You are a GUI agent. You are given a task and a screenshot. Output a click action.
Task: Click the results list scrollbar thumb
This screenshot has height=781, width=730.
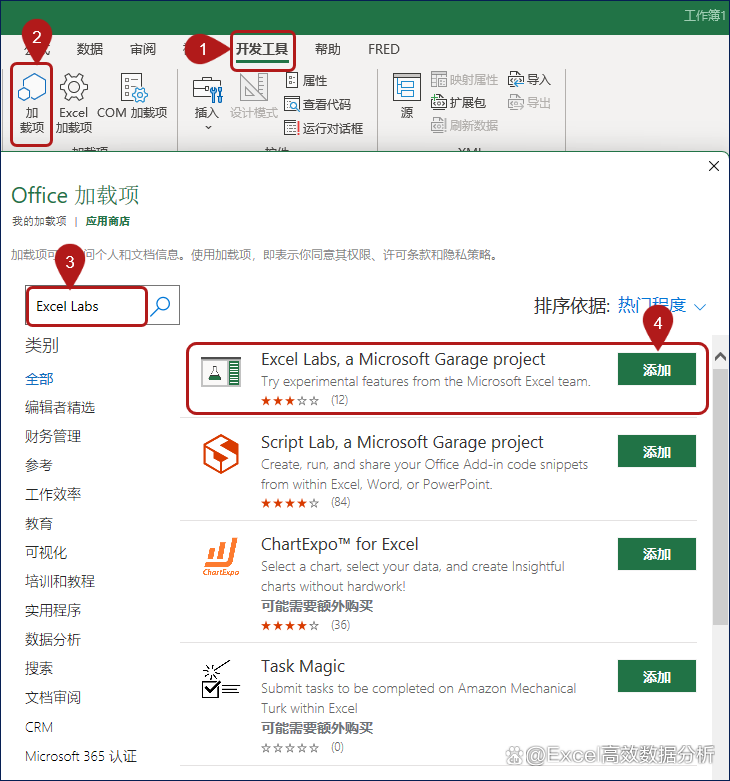click(720, 497)
